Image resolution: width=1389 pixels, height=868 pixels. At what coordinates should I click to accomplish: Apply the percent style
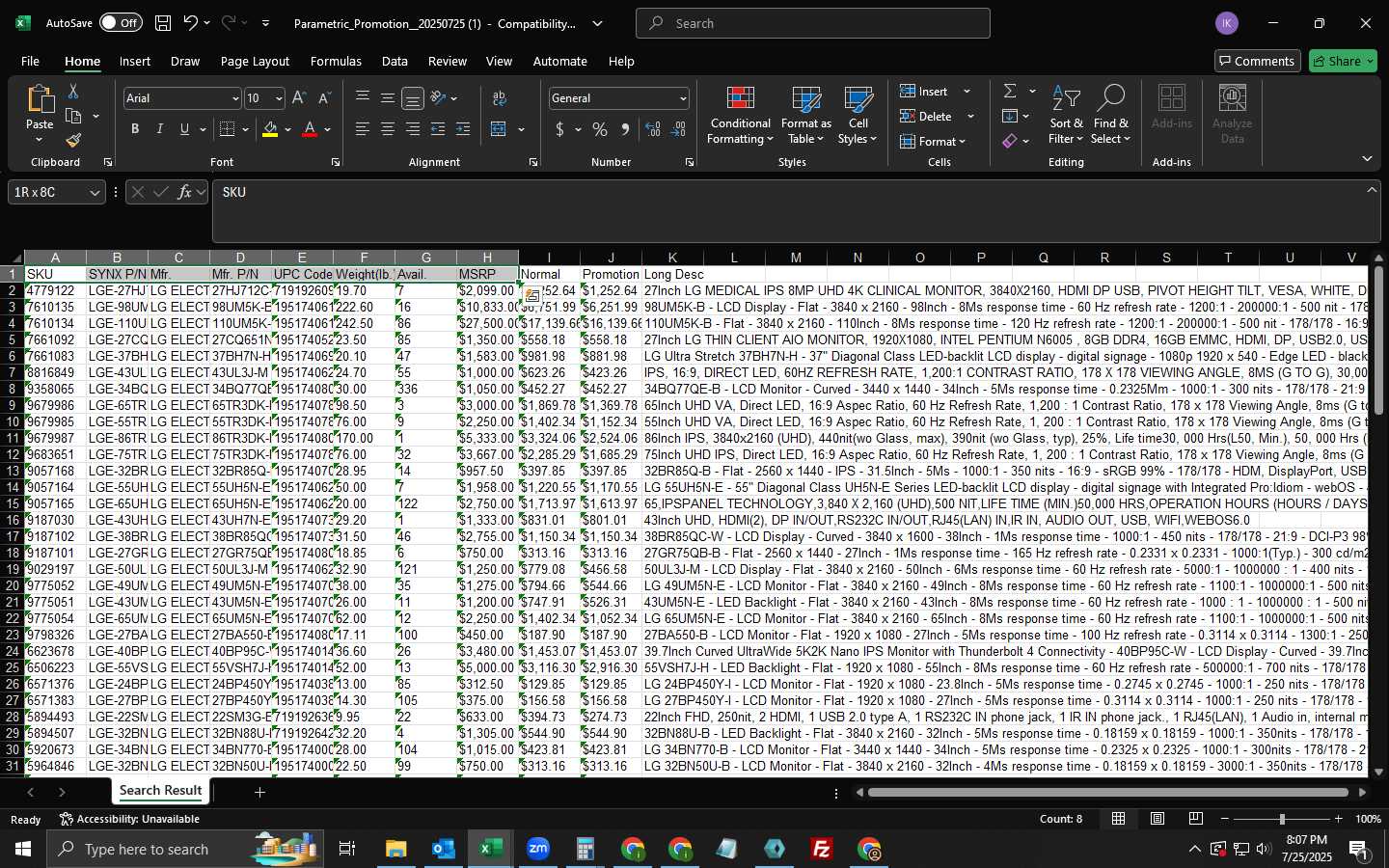coord(600,129)
